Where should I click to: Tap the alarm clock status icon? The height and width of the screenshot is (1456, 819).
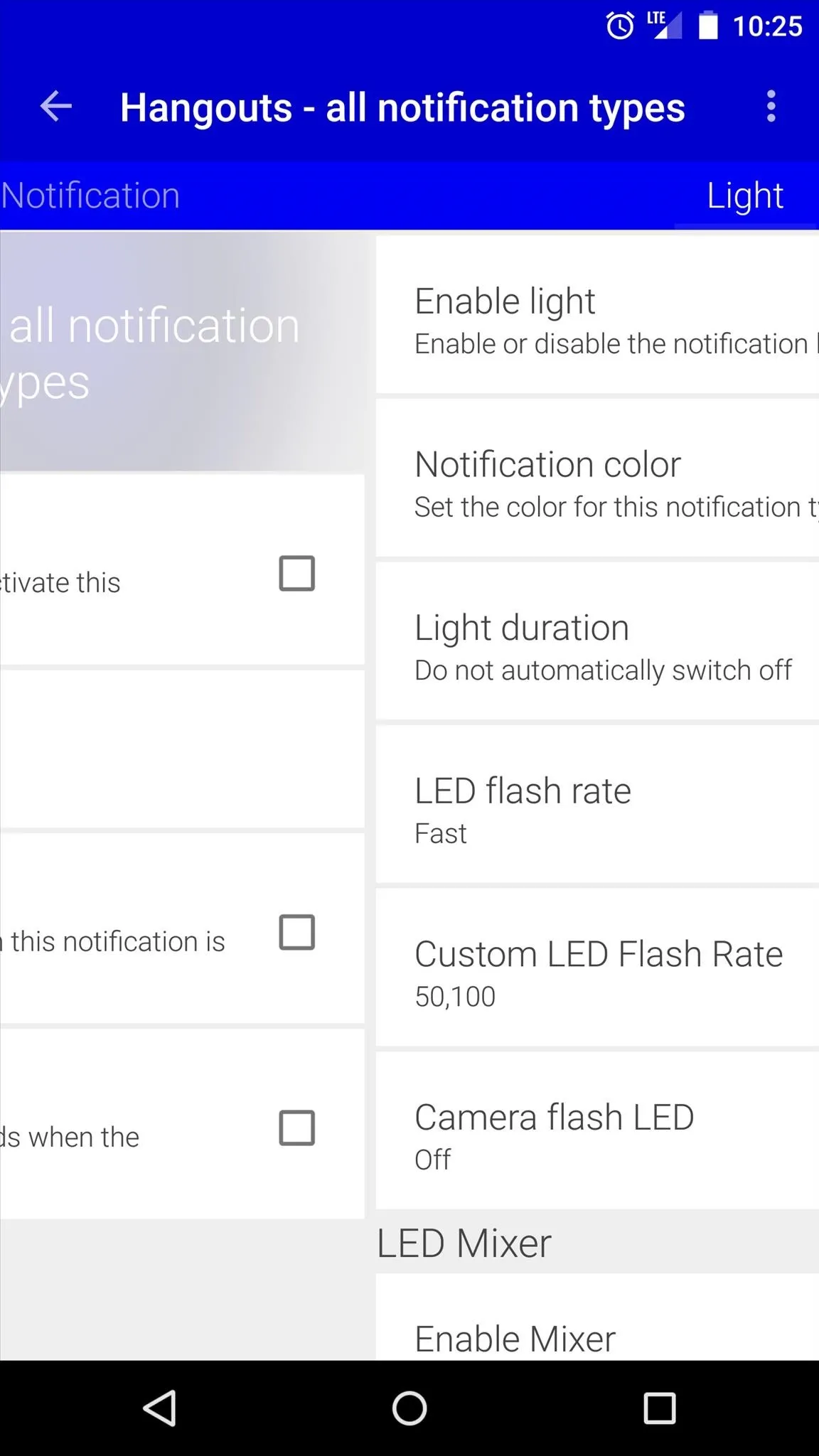coord(620,26)
